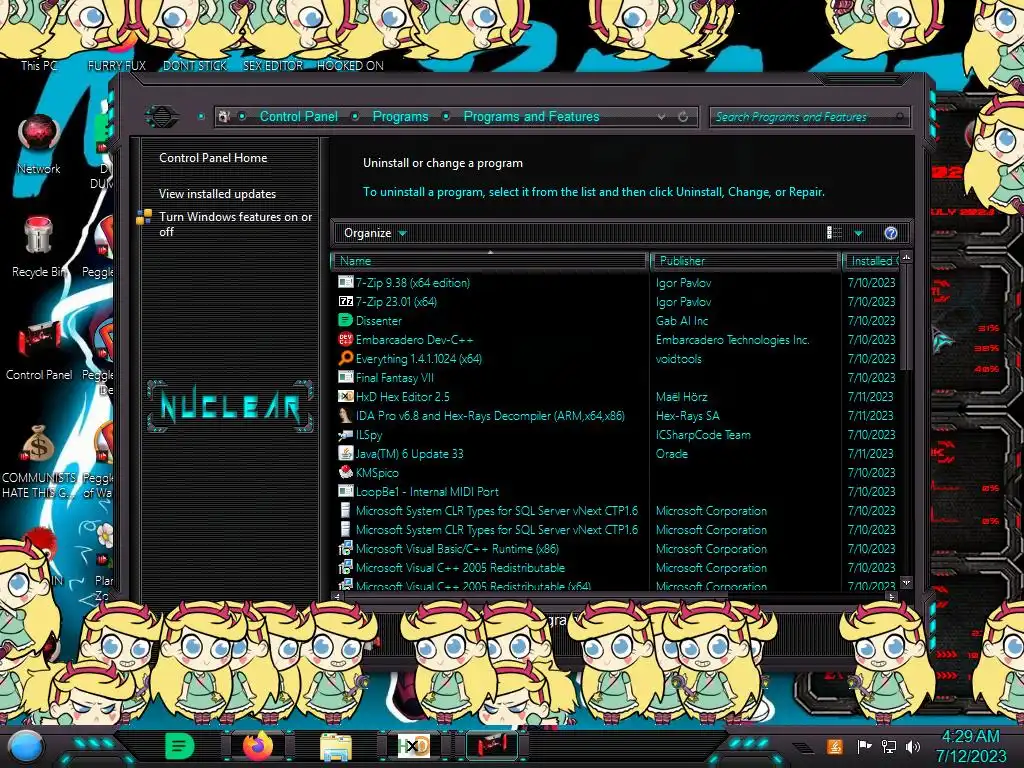This screenshot has width=1024, height=768.
Task: Click the Embarcadero Dev-C++ icon
Action: tap(345, 339)
